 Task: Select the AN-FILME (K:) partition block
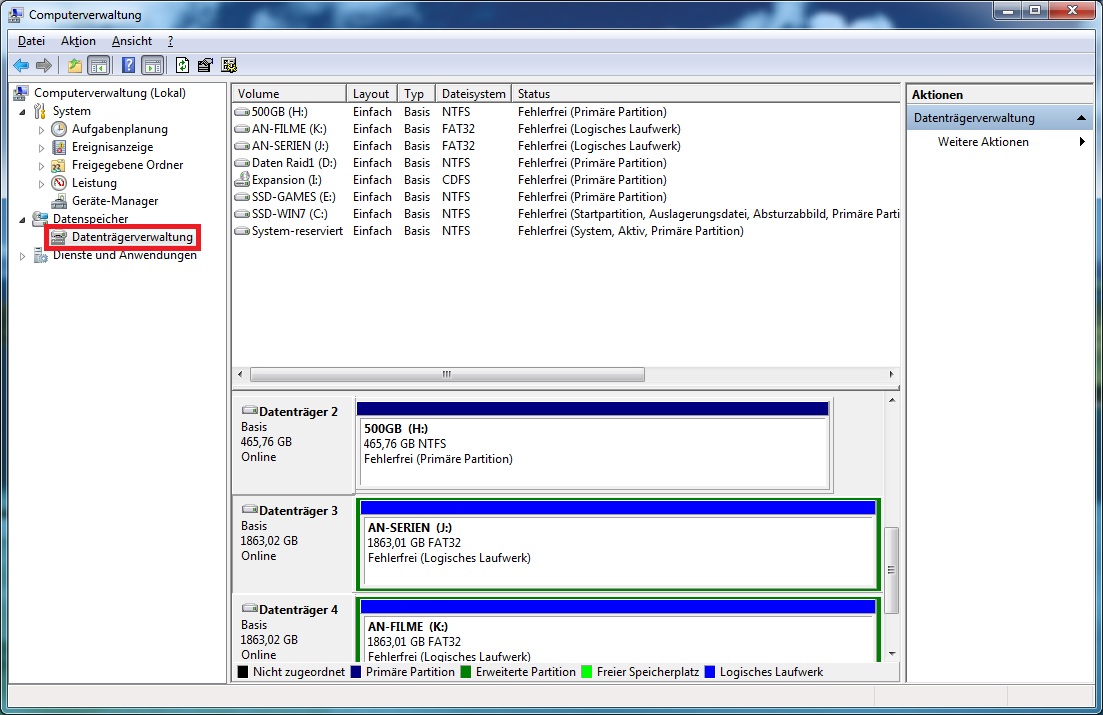618,631
